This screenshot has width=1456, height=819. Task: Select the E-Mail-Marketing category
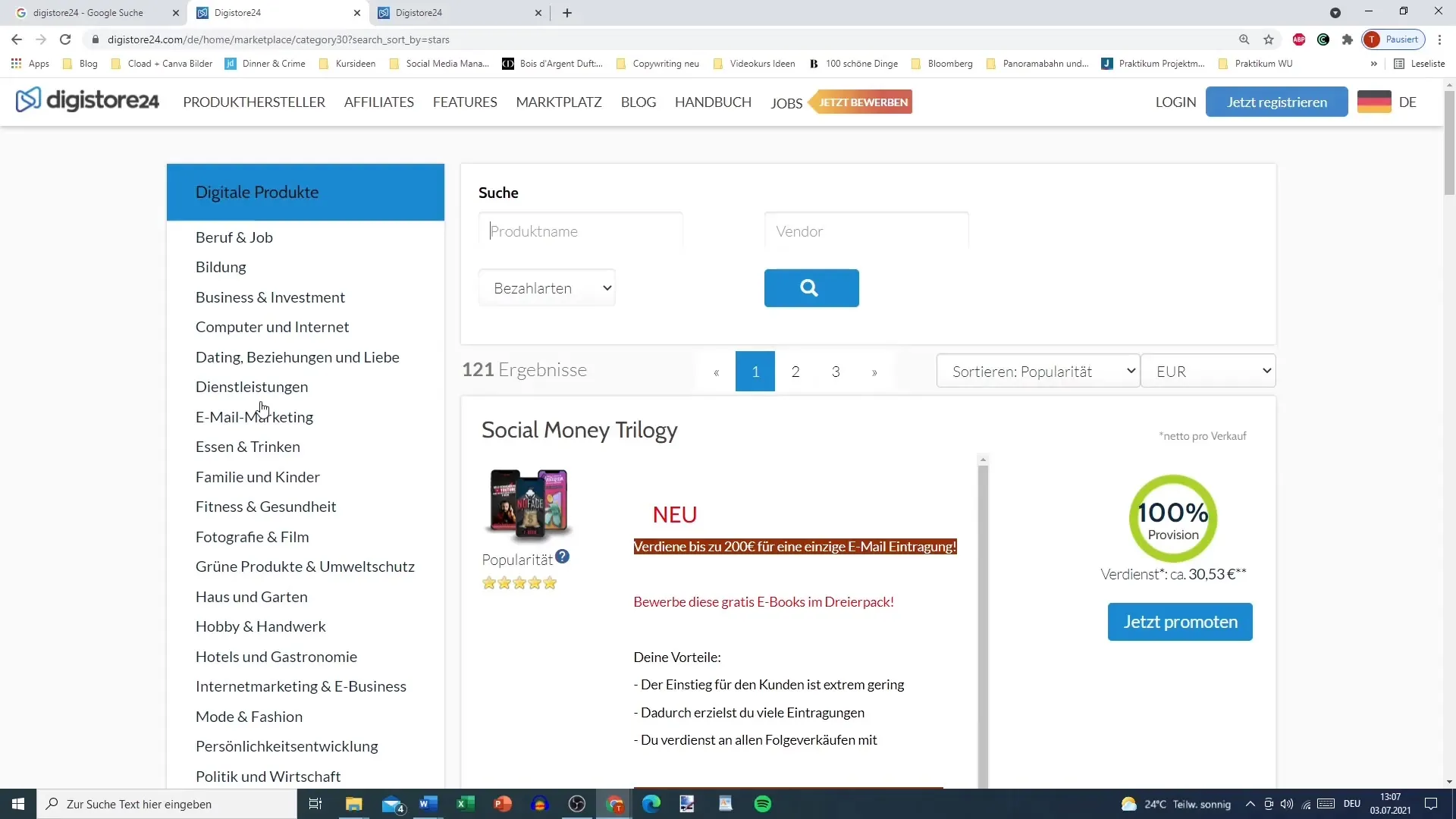point(254,417)
